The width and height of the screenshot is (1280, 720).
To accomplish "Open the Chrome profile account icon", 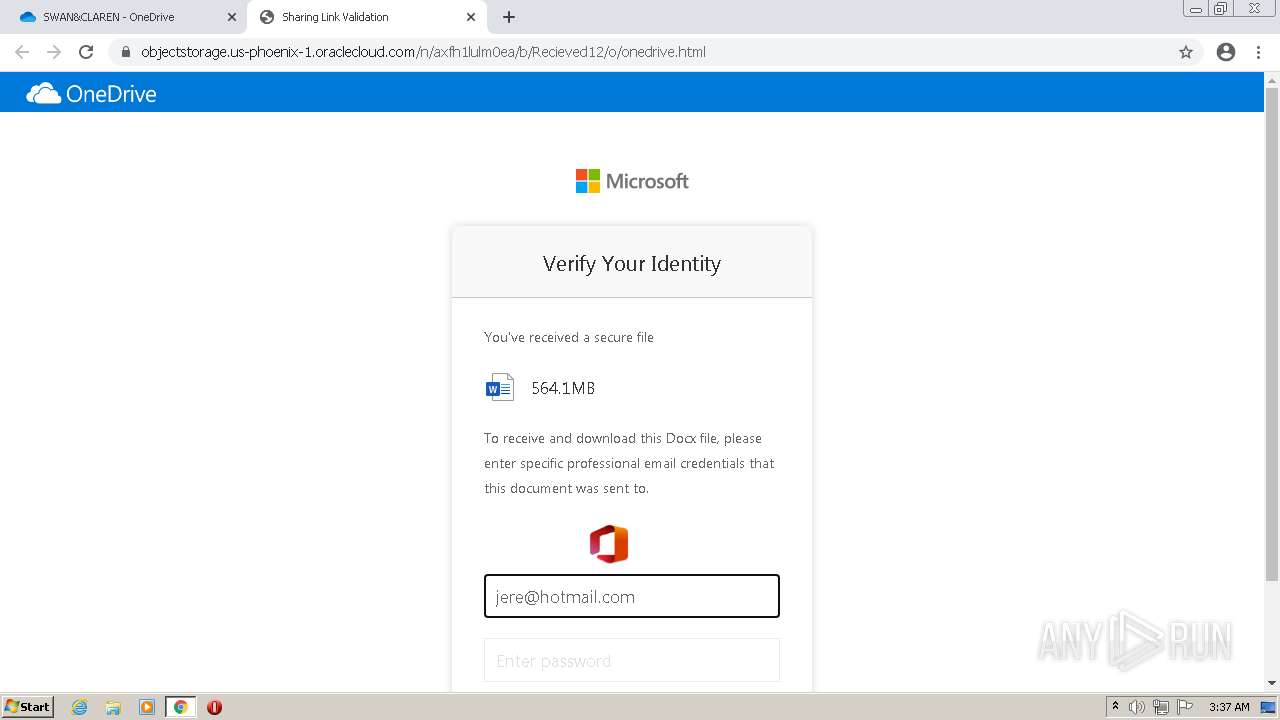I will (x=1226, y=52).
